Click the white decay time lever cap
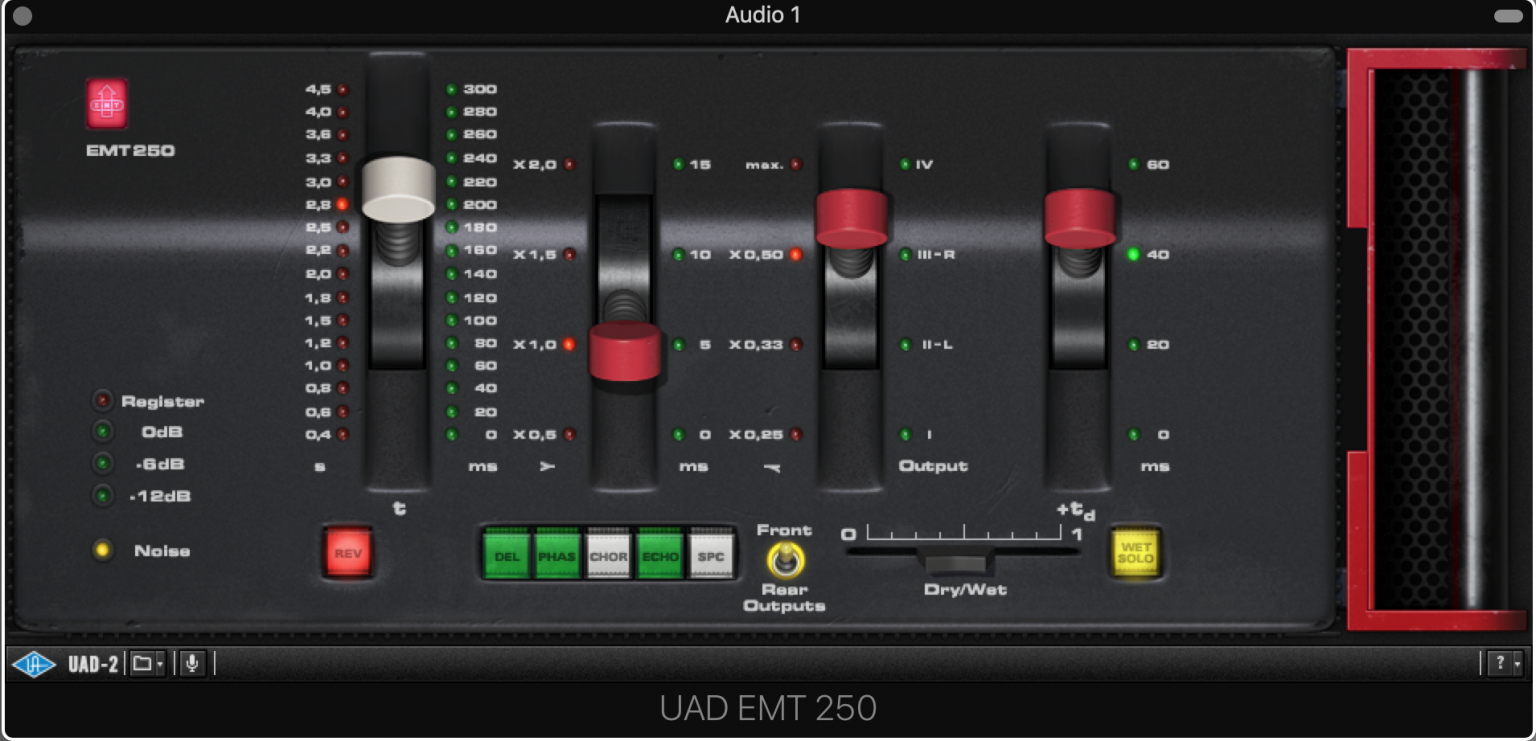 (x=398, y=187)
